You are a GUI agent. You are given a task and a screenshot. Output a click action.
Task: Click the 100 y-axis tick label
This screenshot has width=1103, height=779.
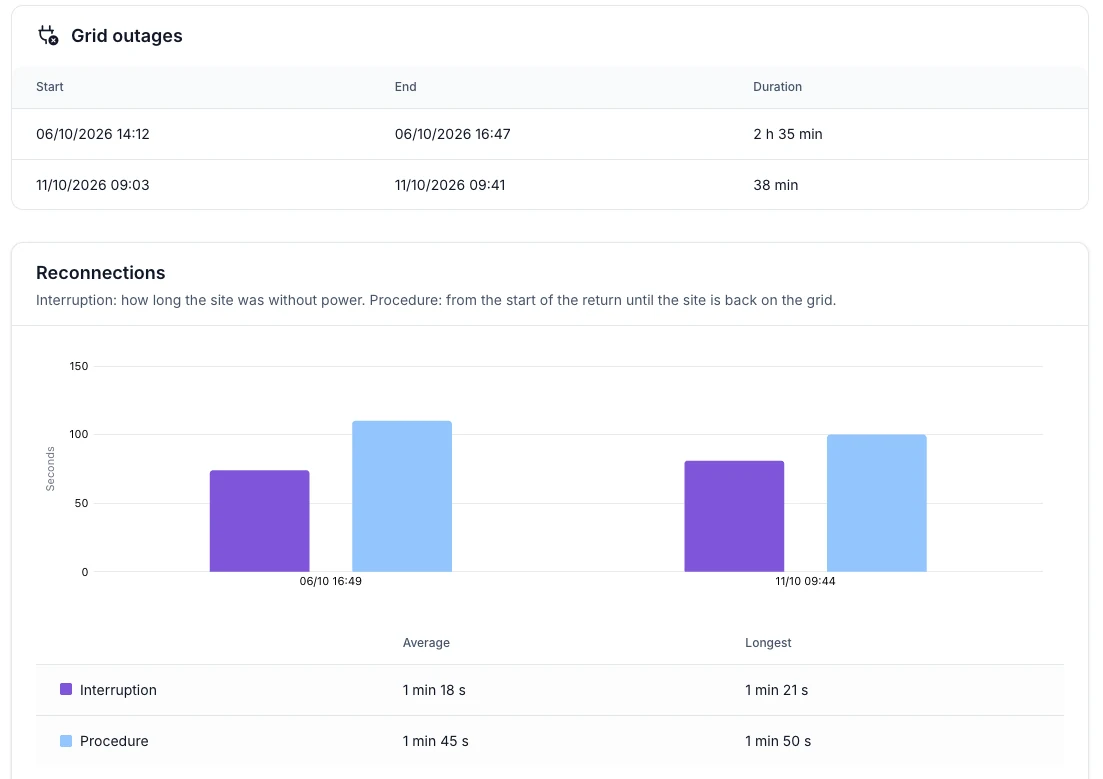point(79,434)
